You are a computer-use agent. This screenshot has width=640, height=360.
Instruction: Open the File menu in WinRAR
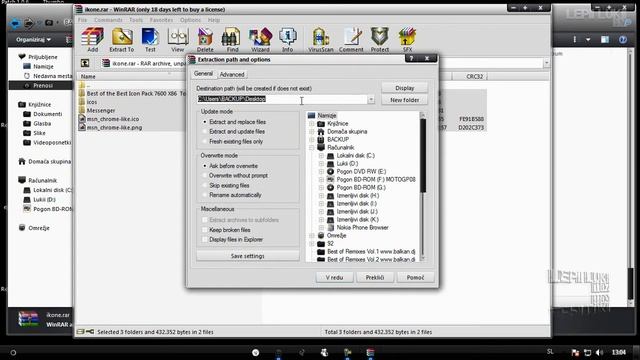(x=82, y=20)
